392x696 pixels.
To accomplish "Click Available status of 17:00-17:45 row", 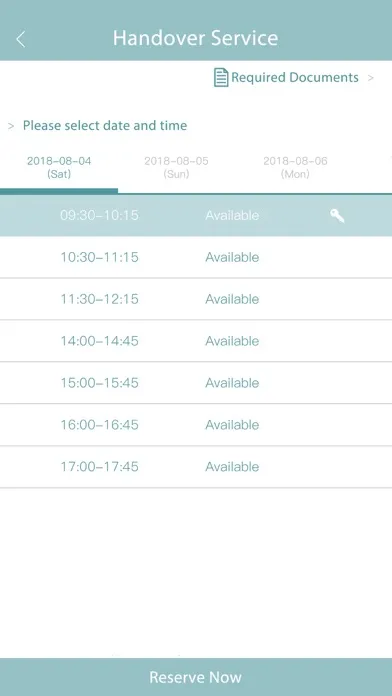I will tap(232, 467).
